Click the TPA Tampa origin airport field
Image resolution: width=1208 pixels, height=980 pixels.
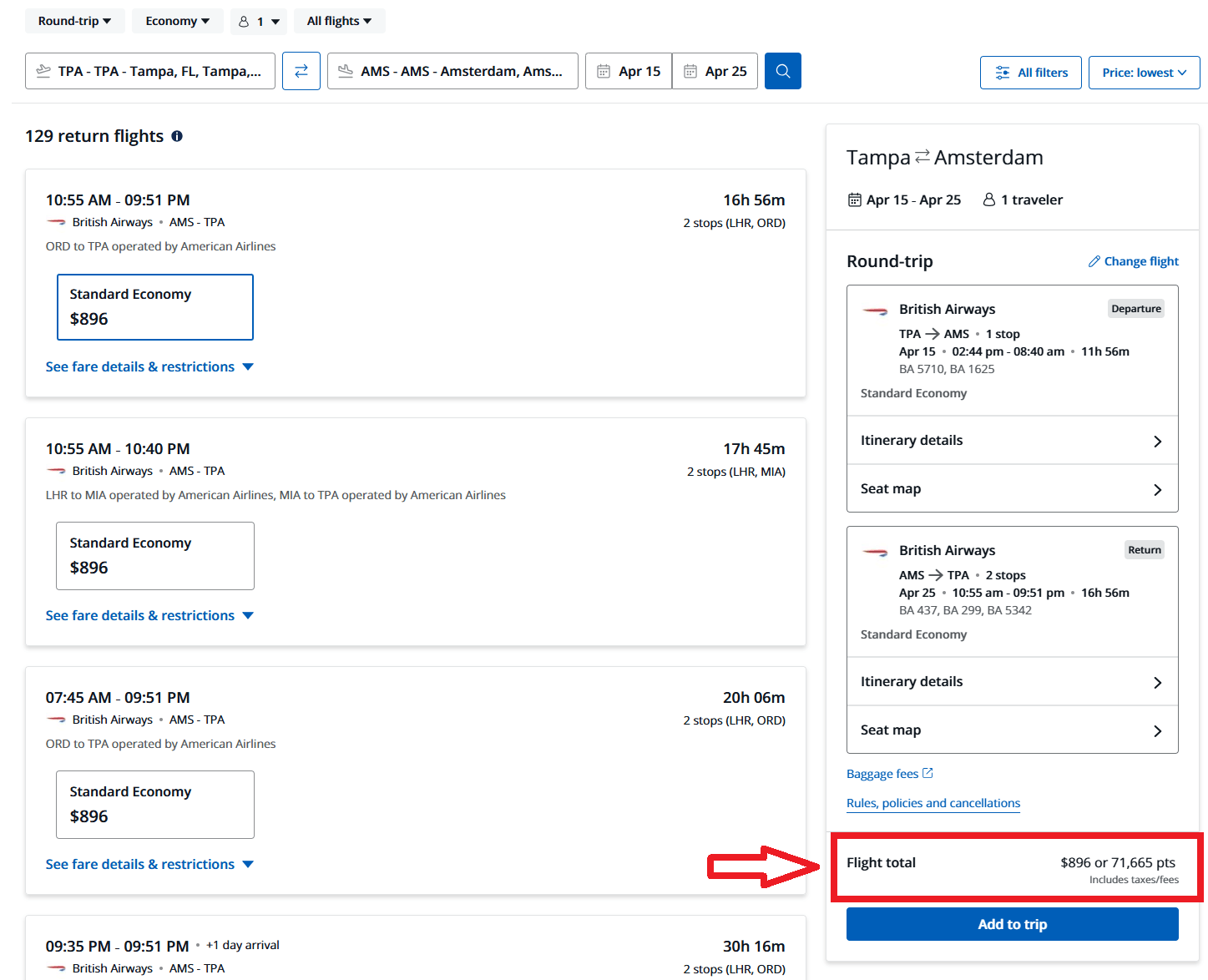coord(150,71)
